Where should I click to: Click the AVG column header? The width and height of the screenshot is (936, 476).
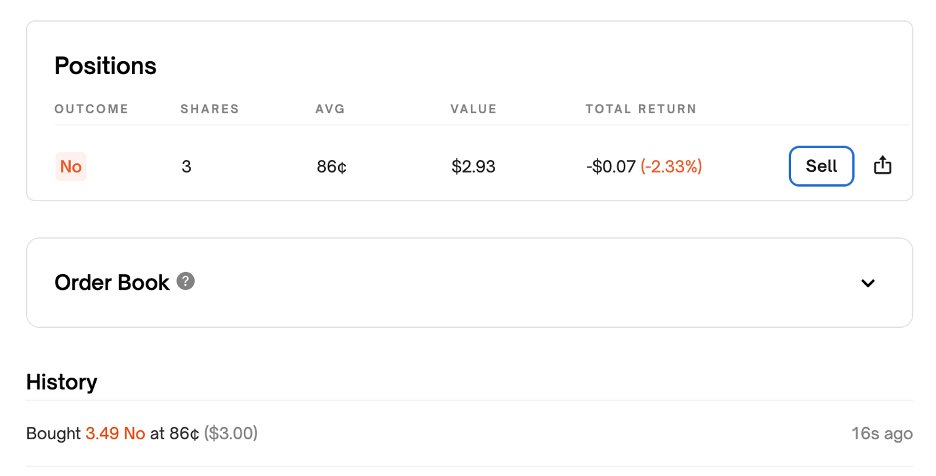click(330, 109)
